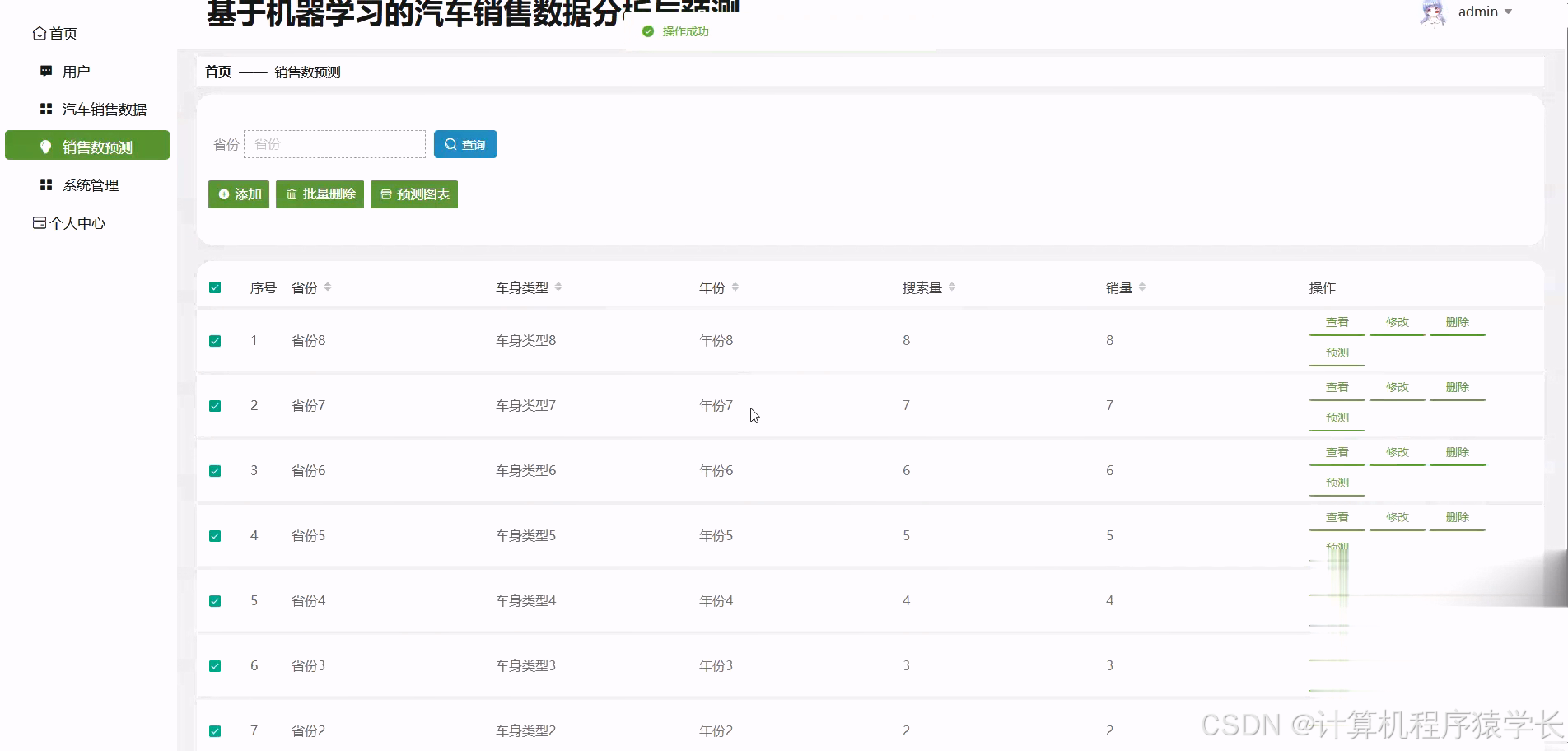This screenshot has width=1568, height=751.
Task: Click the magnifier icon in 查询 button
Action: (x=450, y=144)
